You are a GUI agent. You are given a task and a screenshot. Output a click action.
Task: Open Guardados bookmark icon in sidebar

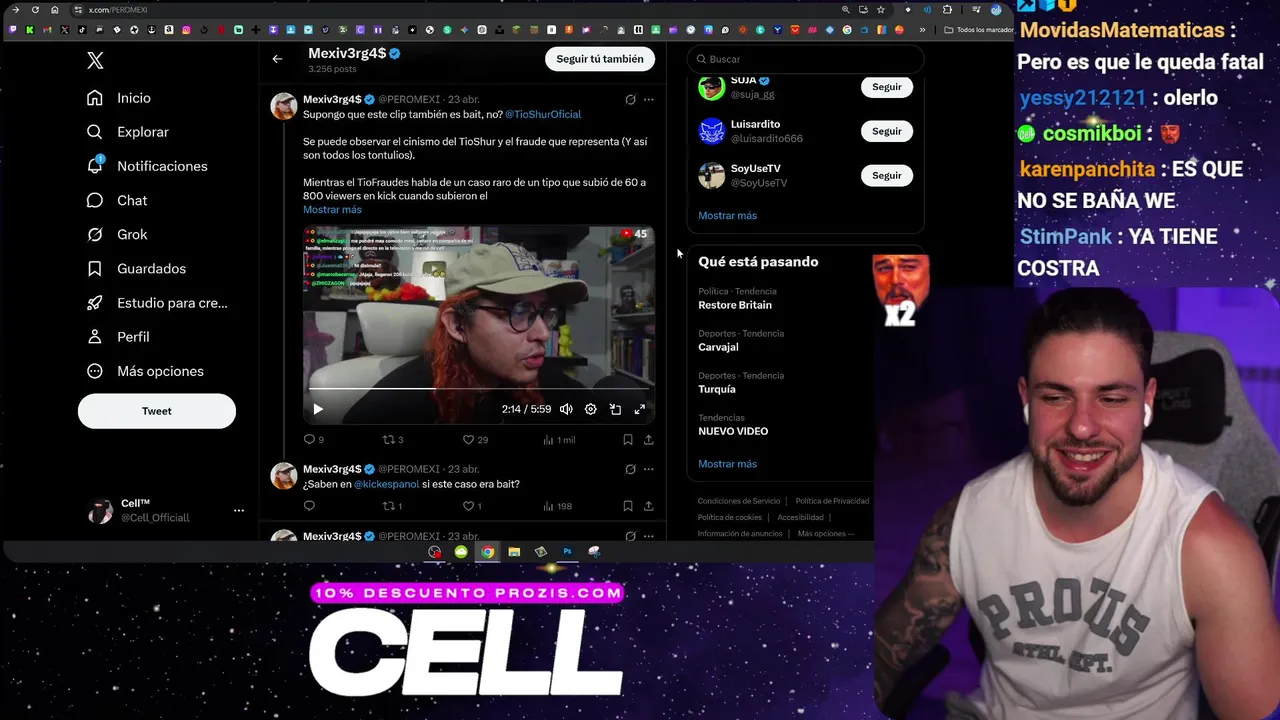(x=95, y=268)
